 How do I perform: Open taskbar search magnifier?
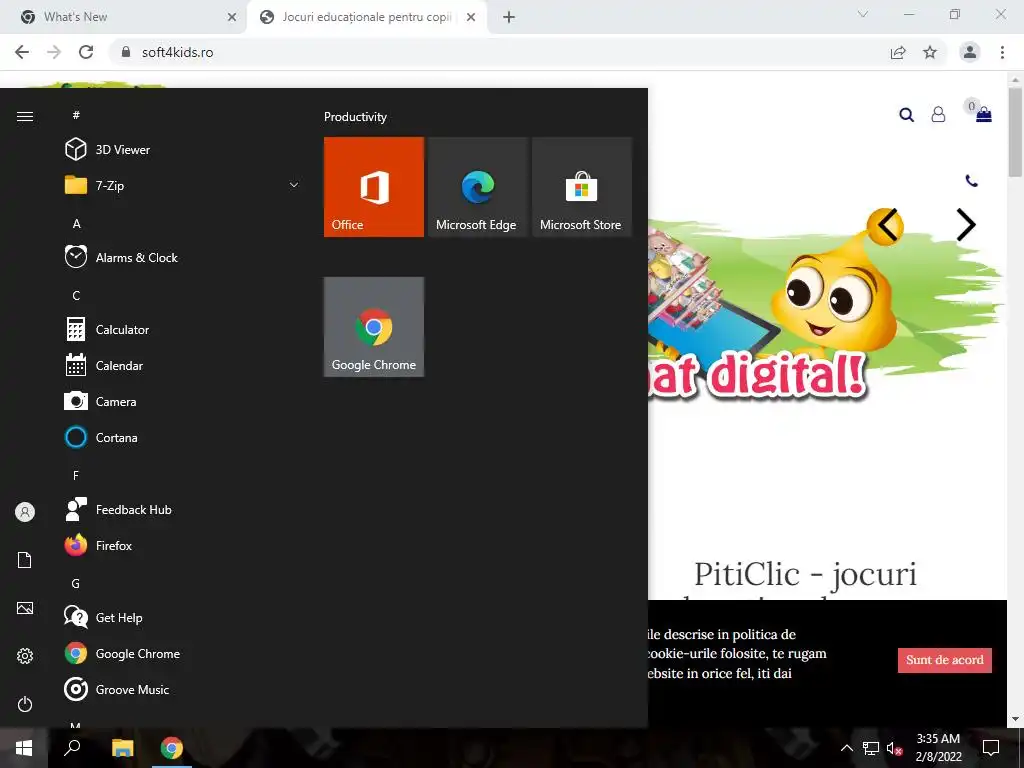pos(72,748)
